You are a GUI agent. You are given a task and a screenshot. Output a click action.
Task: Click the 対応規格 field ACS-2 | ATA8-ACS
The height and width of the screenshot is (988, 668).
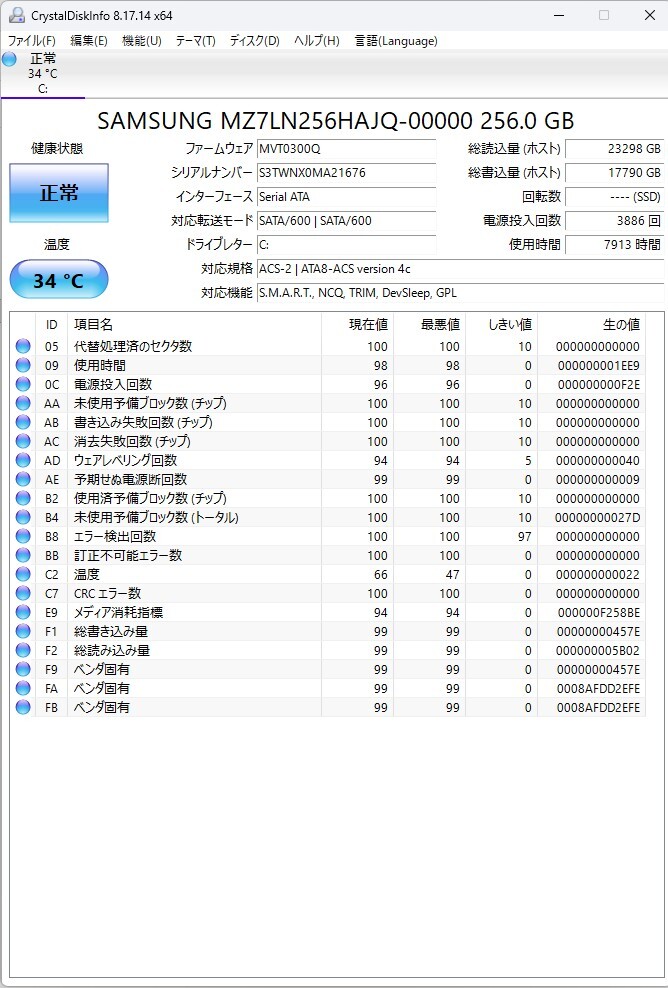(x=461, y=268)
